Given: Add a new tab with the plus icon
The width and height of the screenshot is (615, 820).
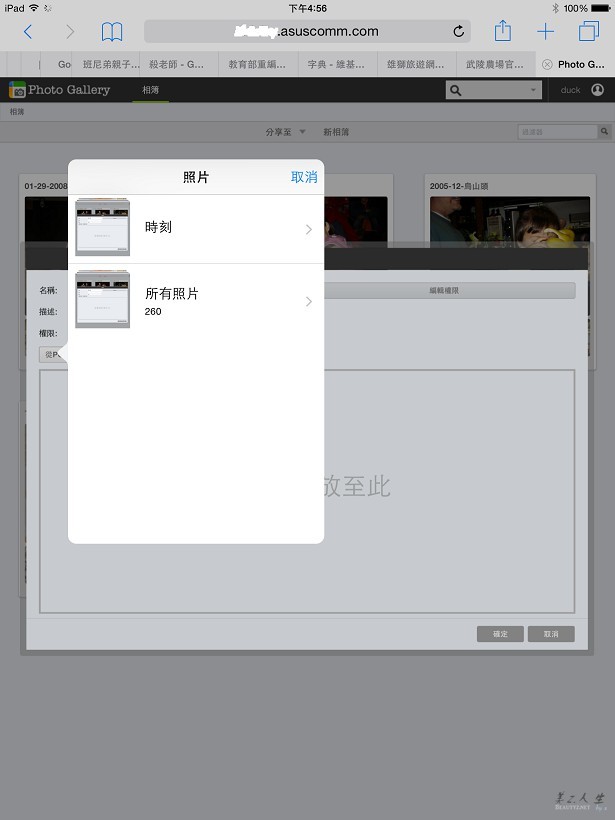Looking at the screenshot, I should tap(545, 31).
